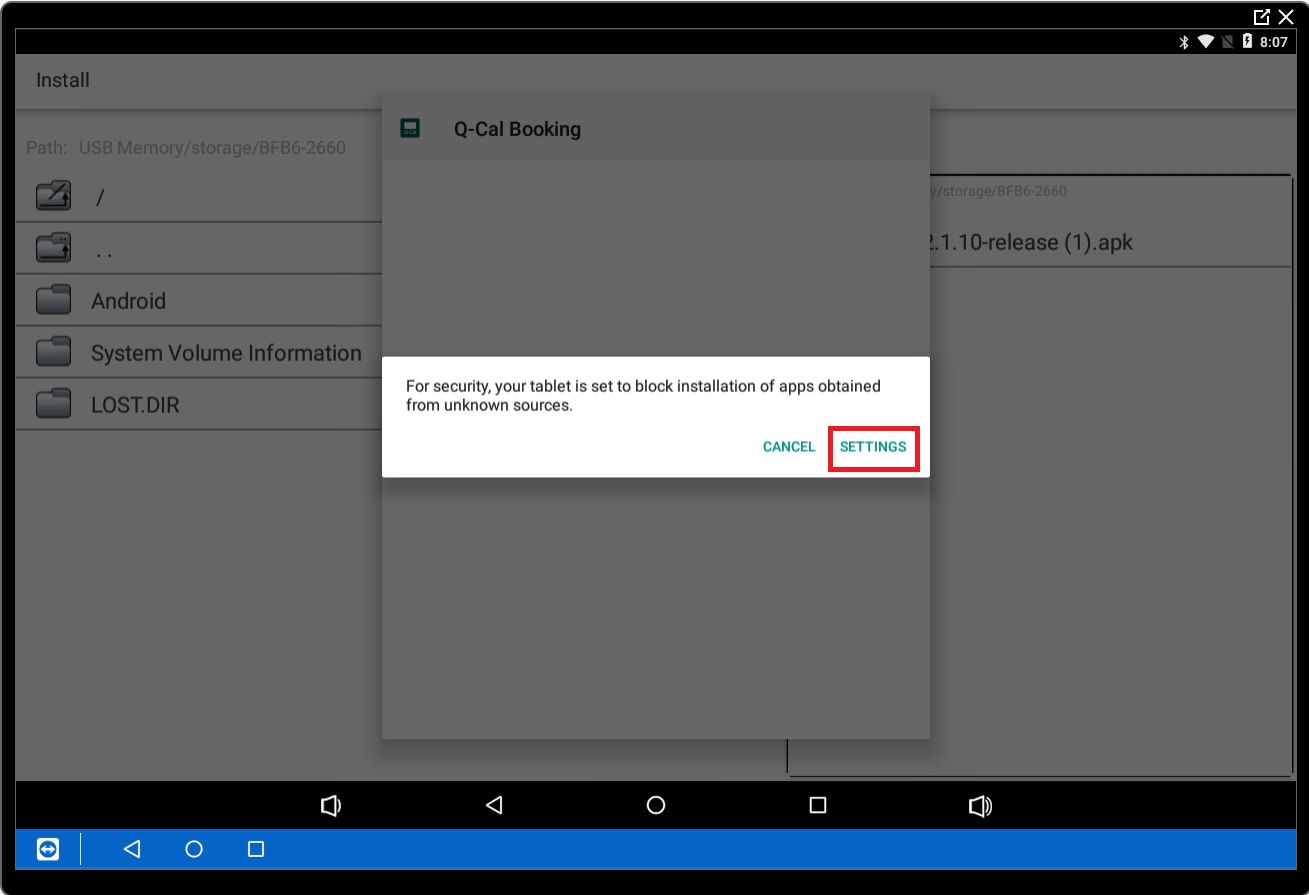Click the home circle in blue bar
This screenshot has width=1309, height=895.
pyautogui.click(x=194, y=849)
